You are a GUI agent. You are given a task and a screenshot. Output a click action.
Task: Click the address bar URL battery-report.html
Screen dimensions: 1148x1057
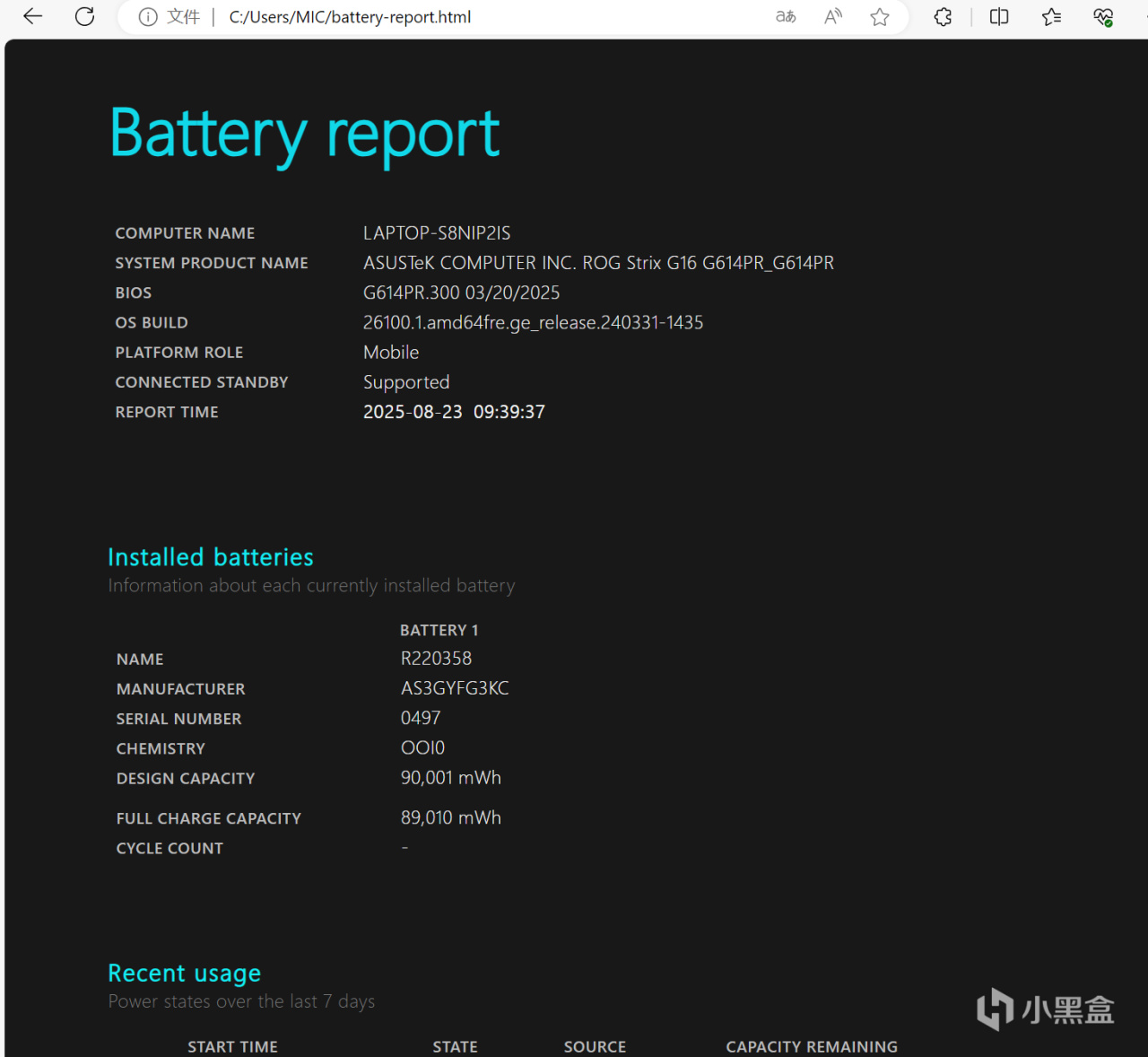tap(350, 17)
